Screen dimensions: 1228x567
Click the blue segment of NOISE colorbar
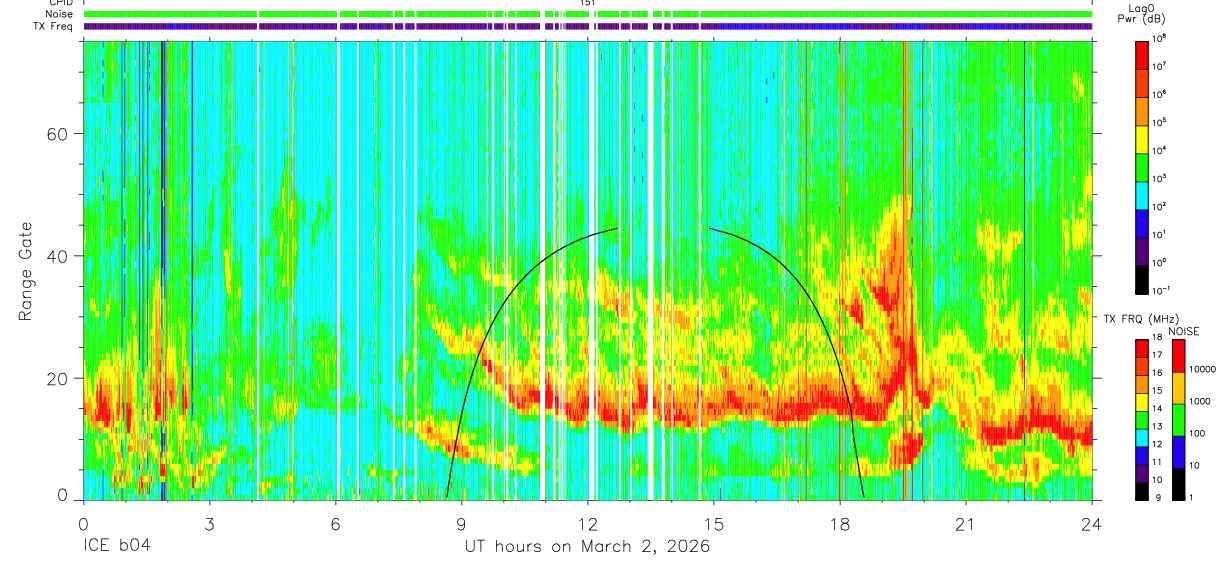pyautogui.click(x=1180, y=452)
